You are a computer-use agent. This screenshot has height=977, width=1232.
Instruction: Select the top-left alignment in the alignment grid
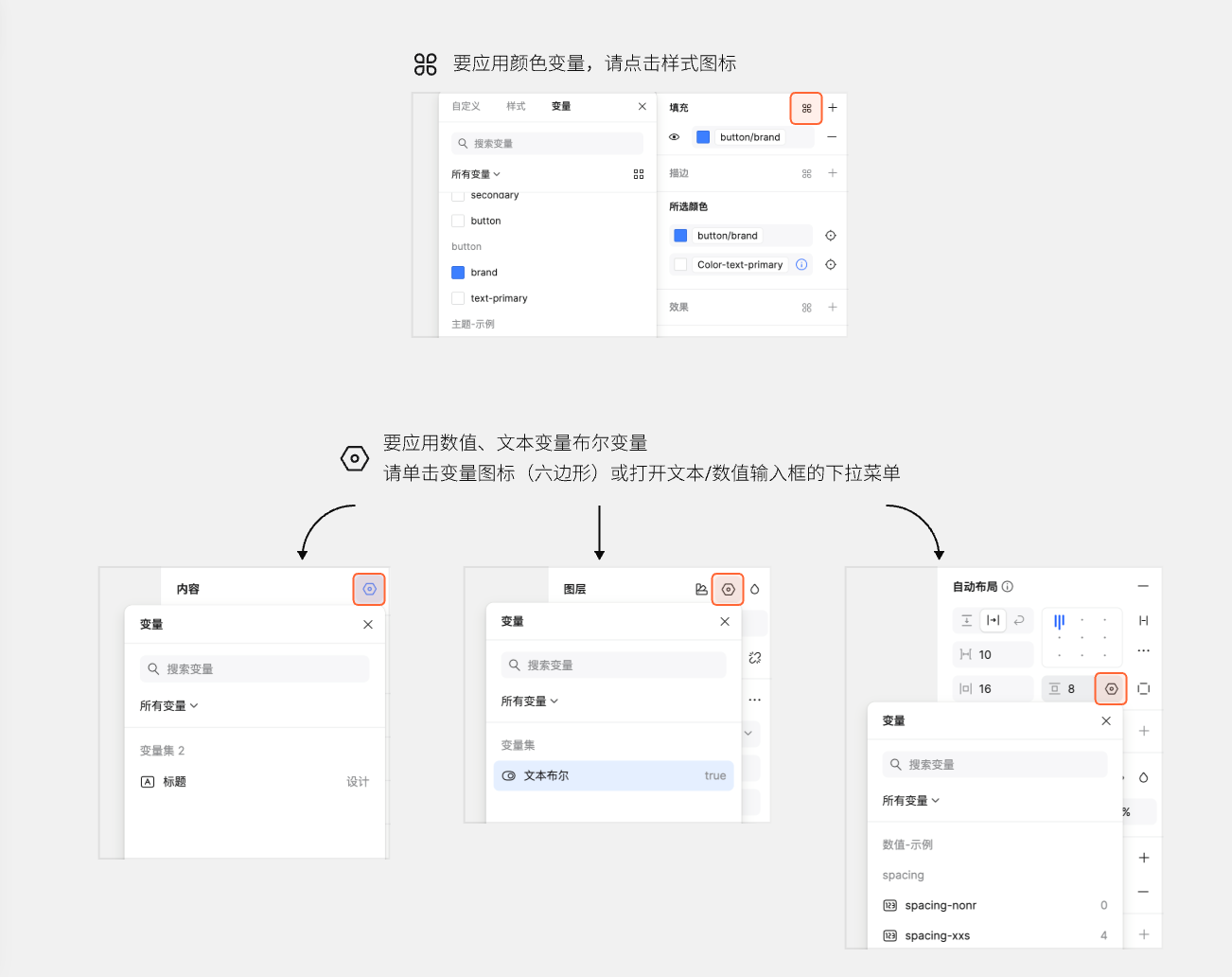pyautogui.click(x=1060, y=621)
